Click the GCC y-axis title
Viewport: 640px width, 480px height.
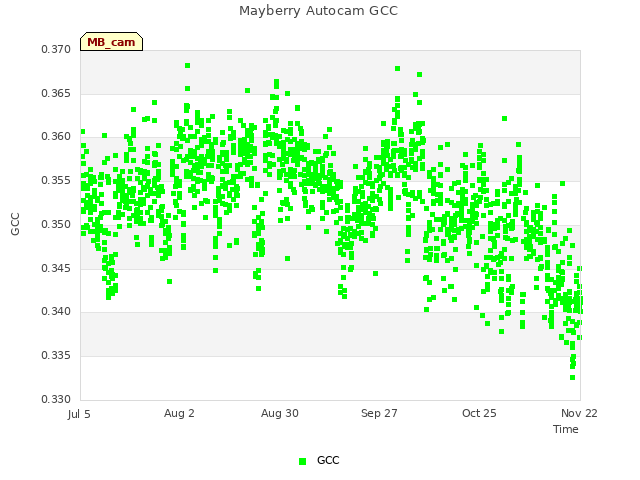point(15,224)
